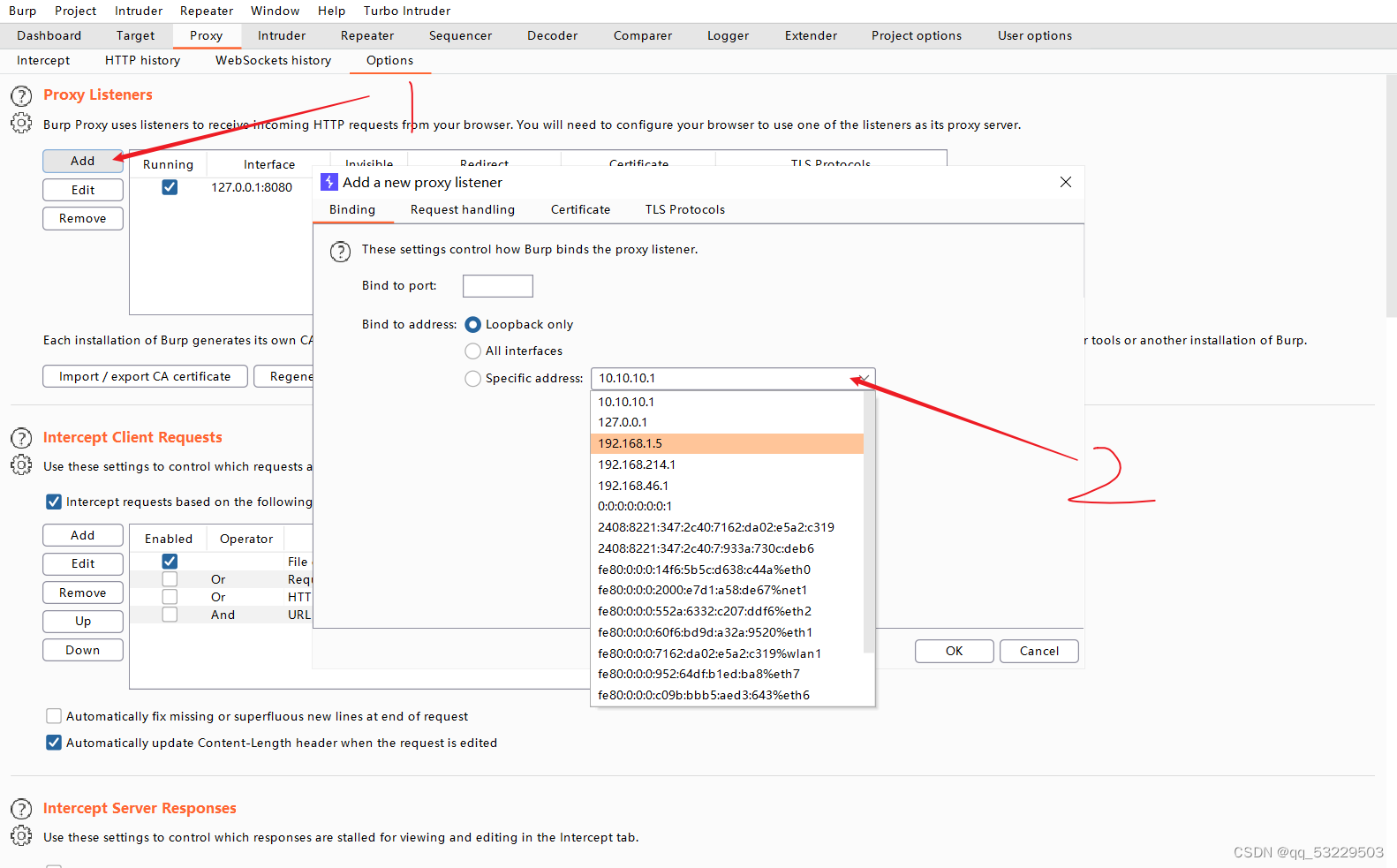Select Loopback only radio button
This screenshot has height=868, width=1397.
[473, 325]
